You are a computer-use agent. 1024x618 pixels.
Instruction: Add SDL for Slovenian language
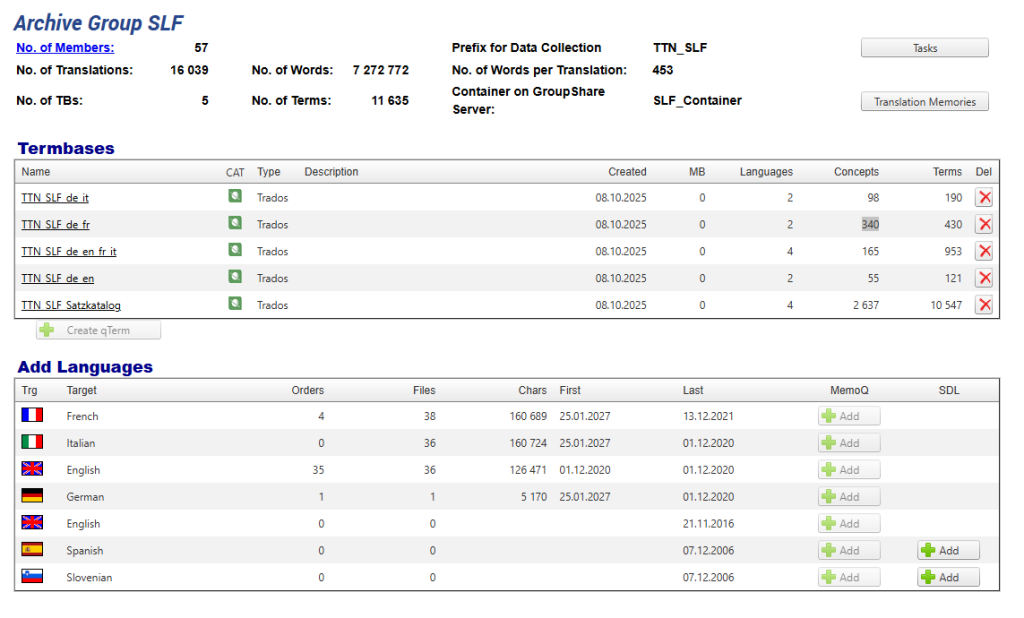[948, 577]
